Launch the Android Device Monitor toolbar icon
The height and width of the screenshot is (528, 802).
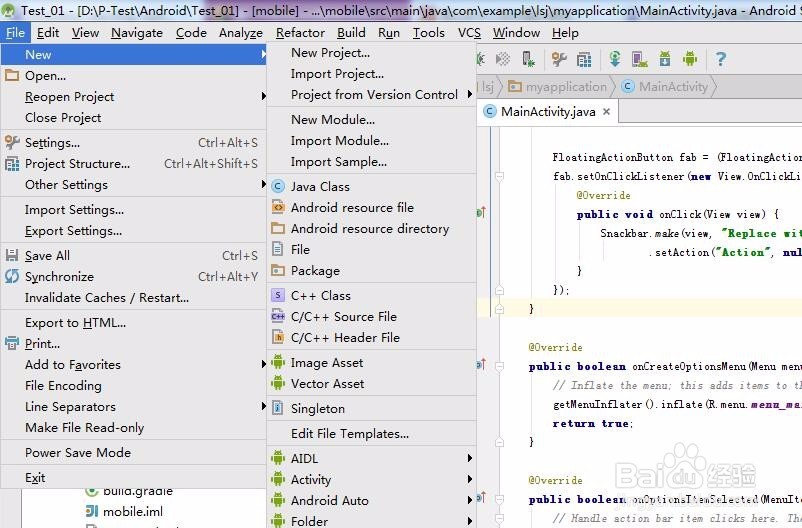click(x=690, y=59)
